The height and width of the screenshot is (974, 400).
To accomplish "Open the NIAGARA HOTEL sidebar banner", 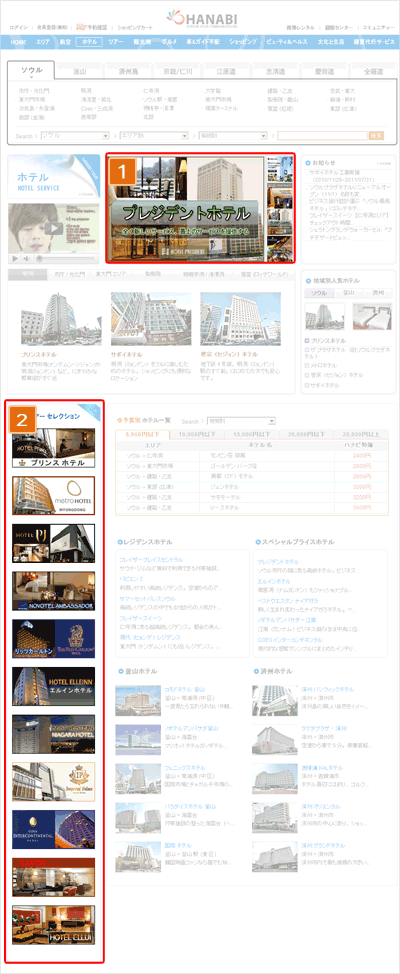I will tap(53, 734).
